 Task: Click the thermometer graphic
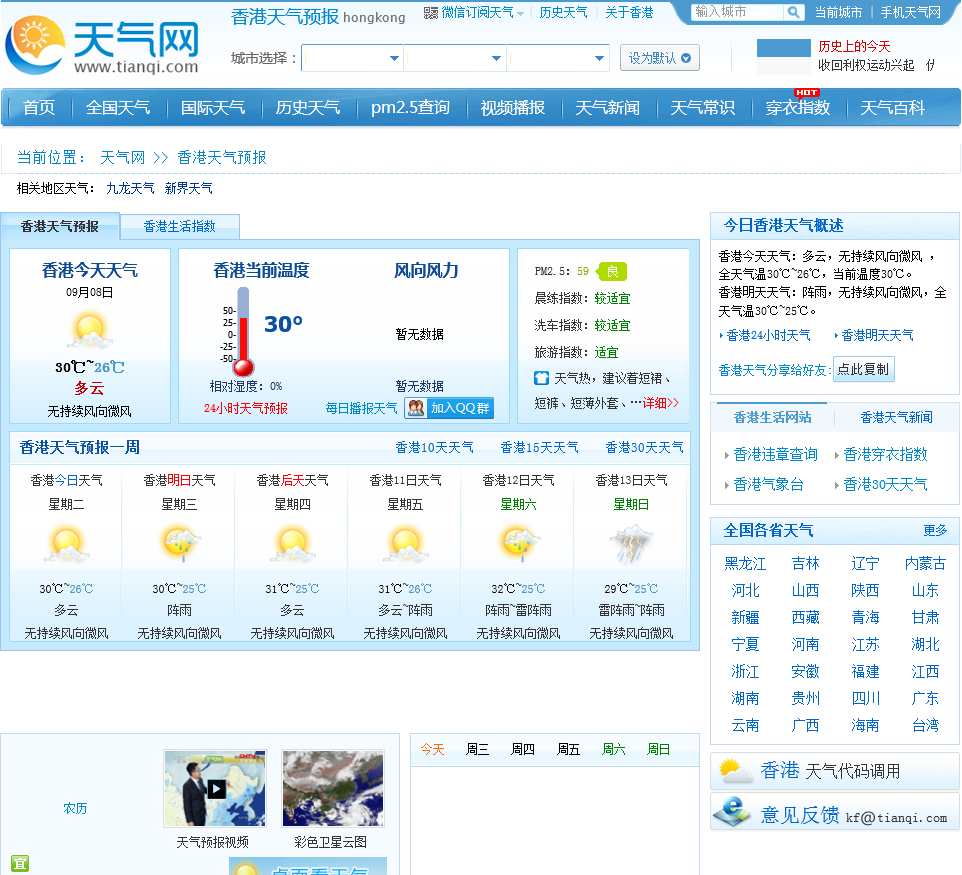[243, 331]
